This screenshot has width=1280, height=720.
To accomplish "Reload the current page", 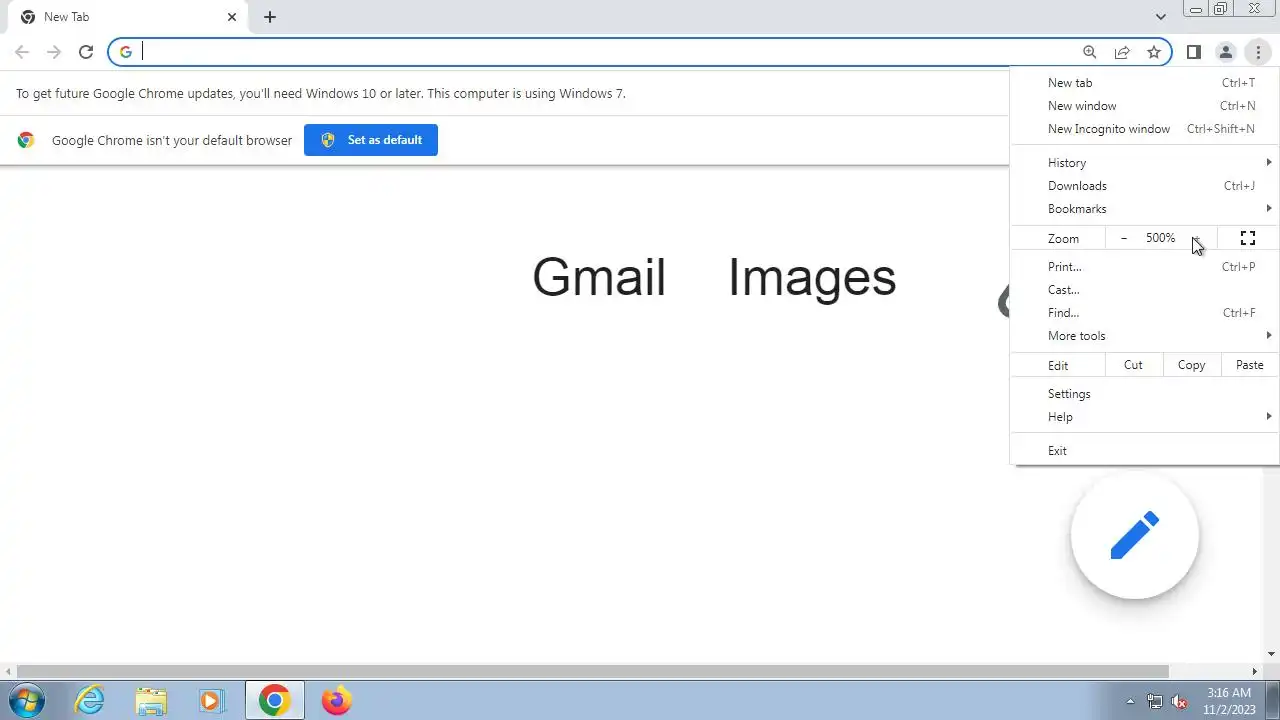I will click(86, 52).
